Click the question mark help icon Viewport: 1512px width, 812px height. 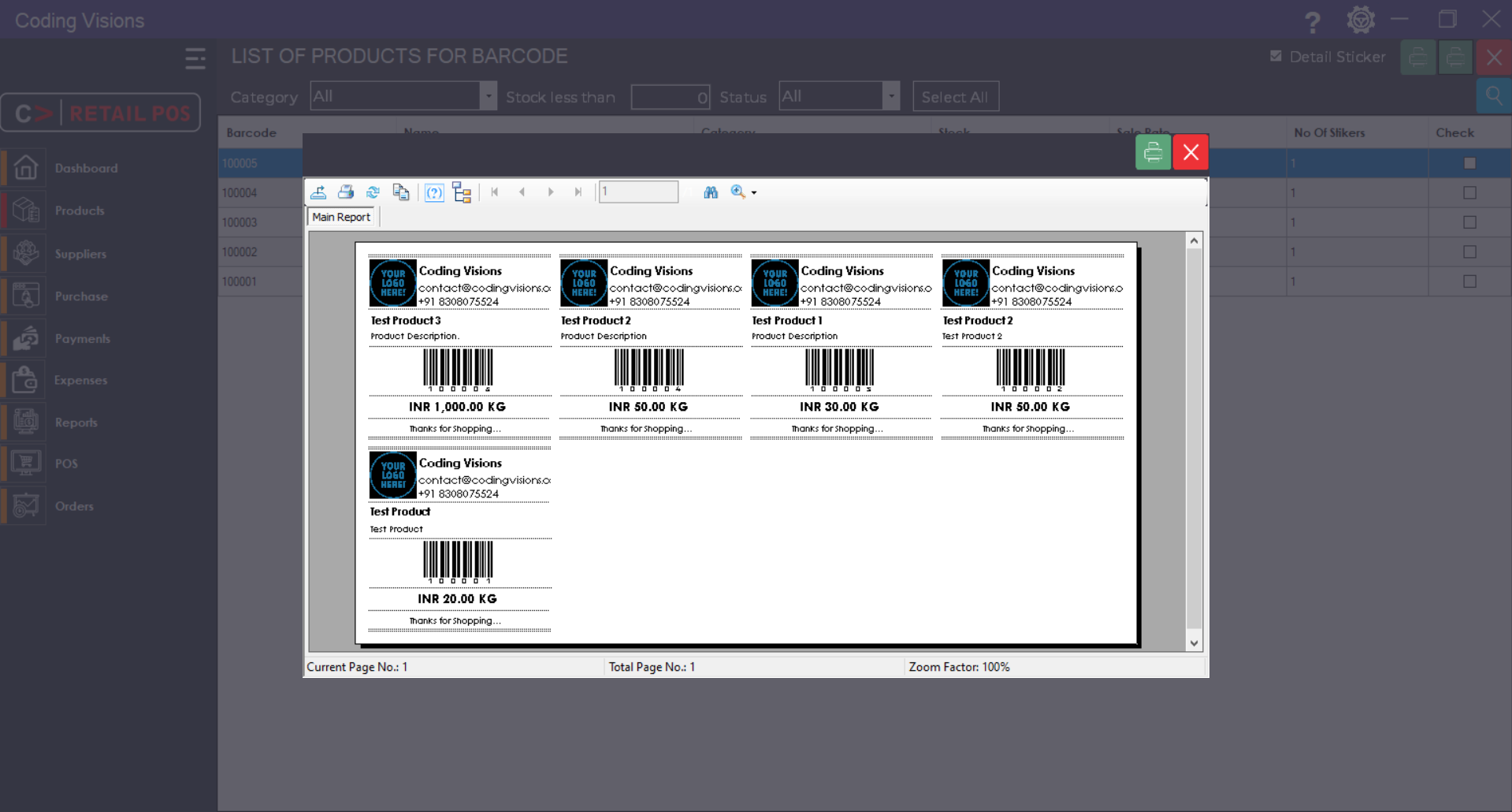(1313, 21)
